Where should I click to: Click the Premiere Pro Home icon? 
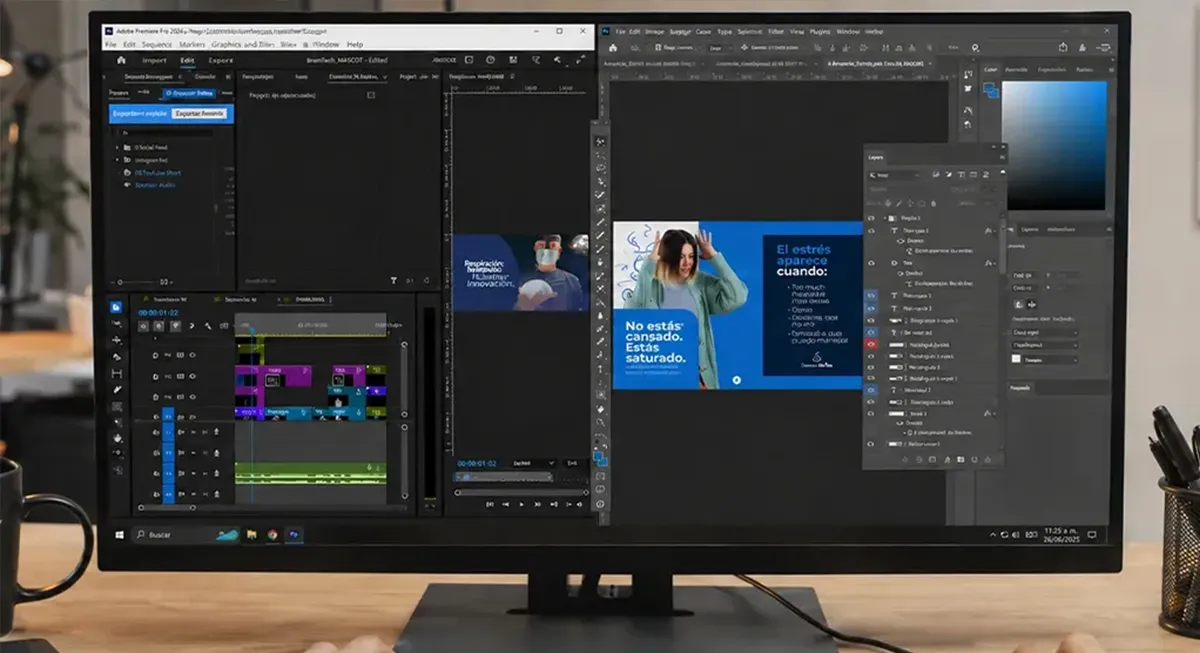click(x=121, y=60)
